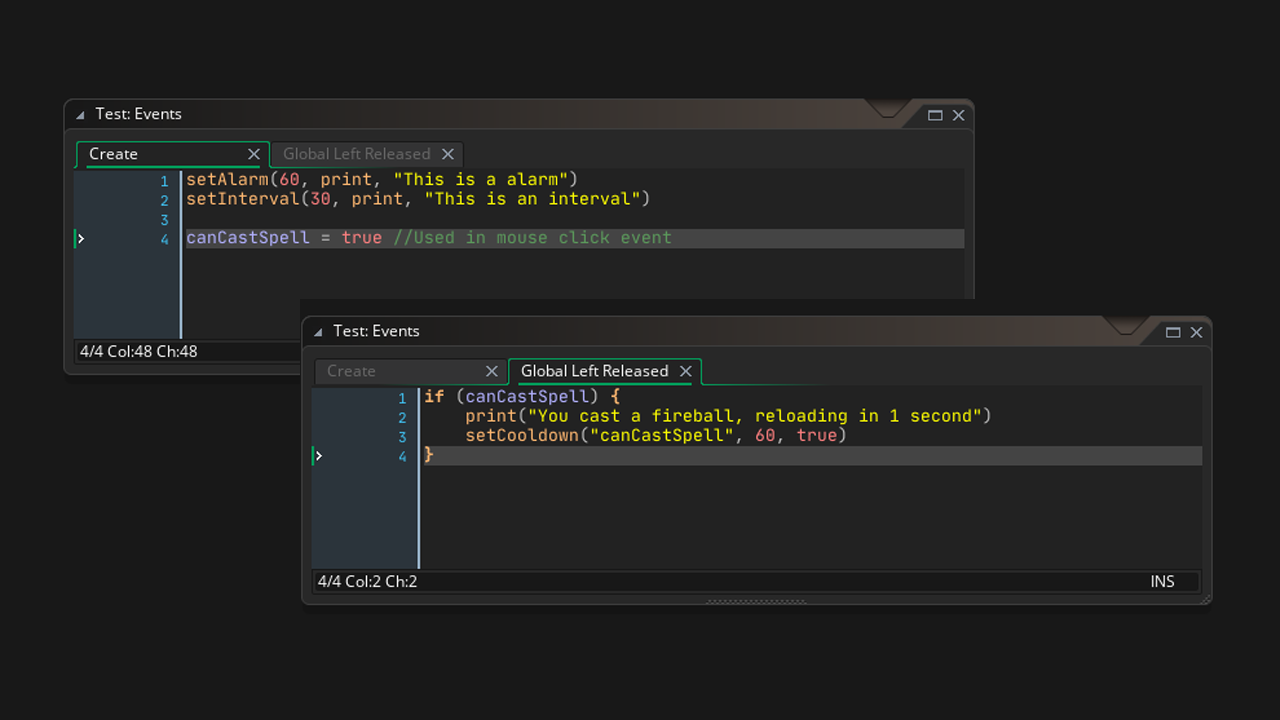Maximize the front Test: Events window
This screenshot has height=720, width=1280.
(1172, 332)
